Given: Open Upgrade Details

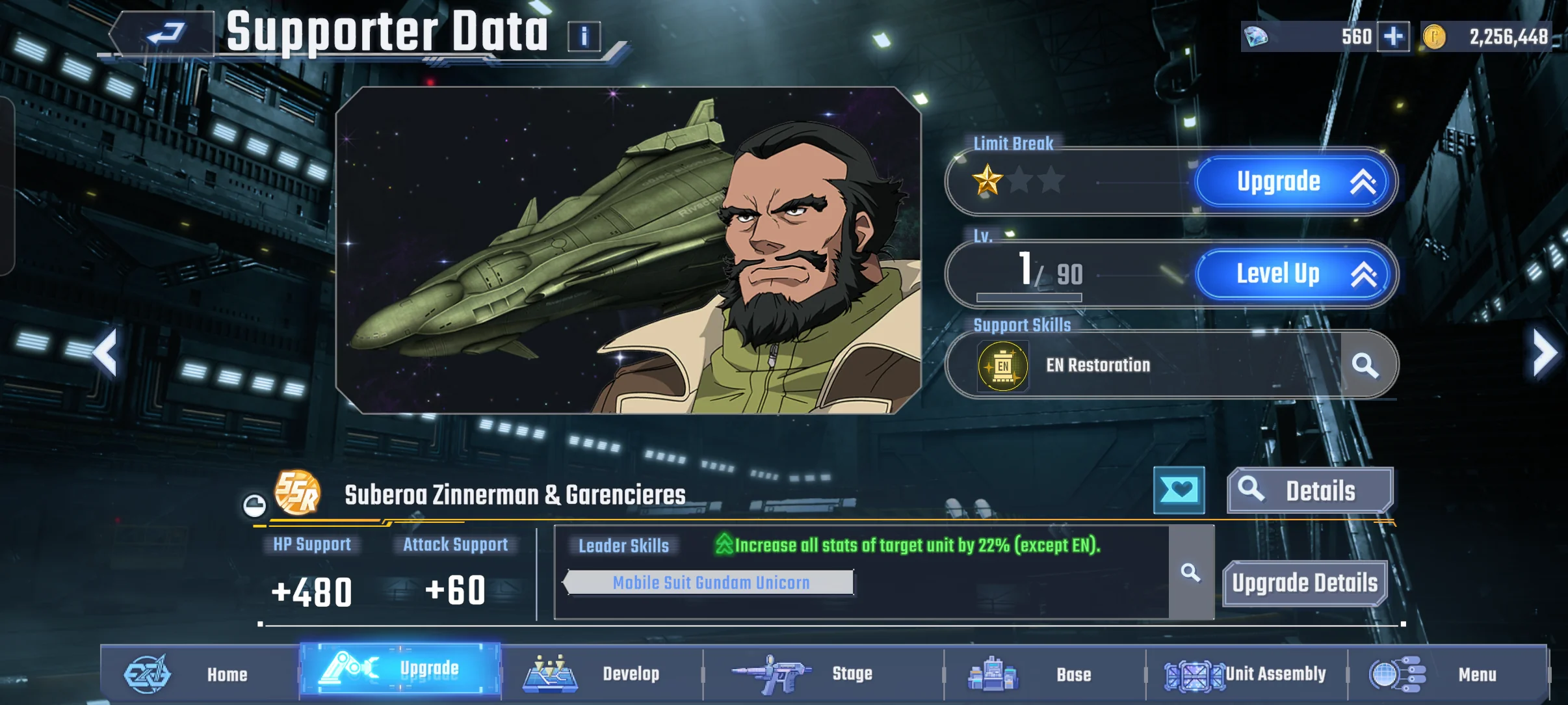Looking at the screenshot, I should [1305, 583].
